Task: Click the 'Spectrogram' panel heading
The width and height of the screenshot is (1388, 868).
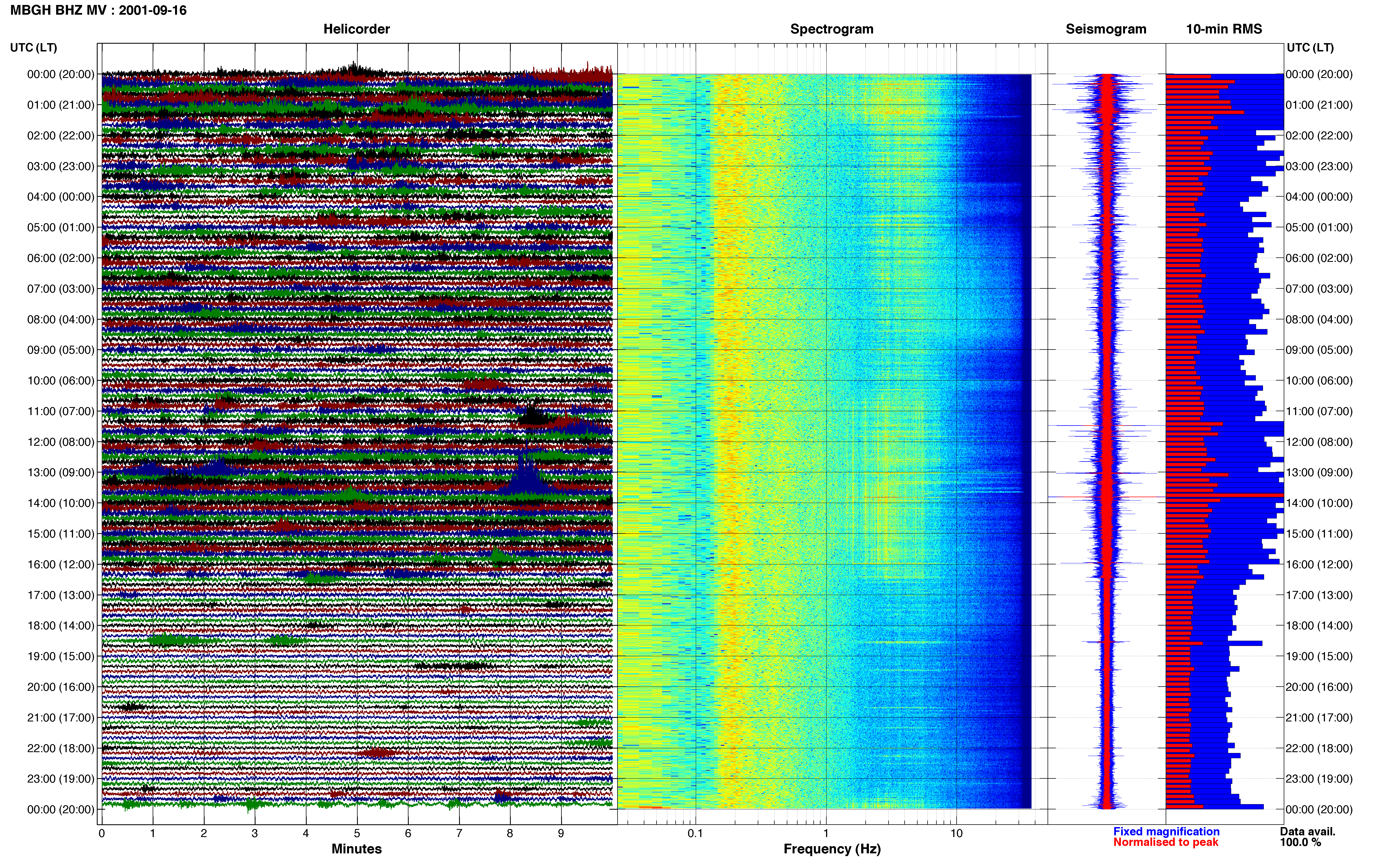Action: pos(832,29)
